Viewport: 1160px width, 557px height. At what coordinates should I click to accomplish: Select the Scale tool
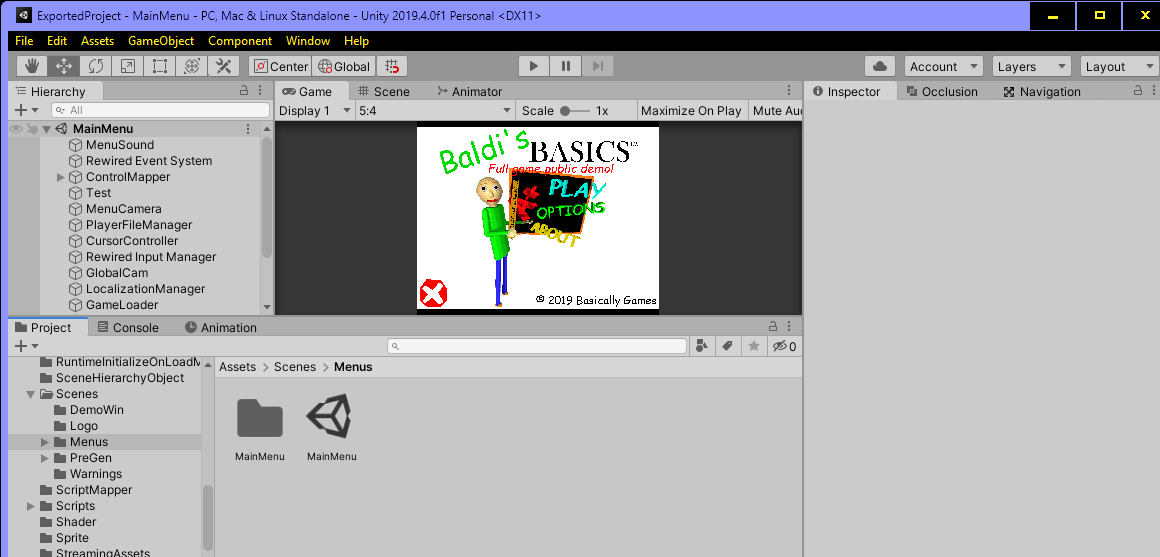pos(127,66)
